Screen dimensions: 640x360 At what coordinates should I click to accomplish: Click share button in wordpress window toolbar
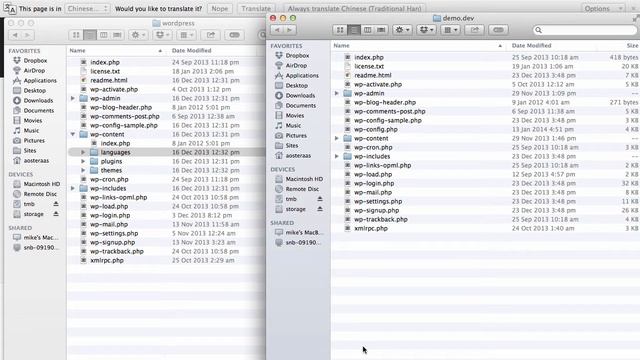click(x=210, y=35)
